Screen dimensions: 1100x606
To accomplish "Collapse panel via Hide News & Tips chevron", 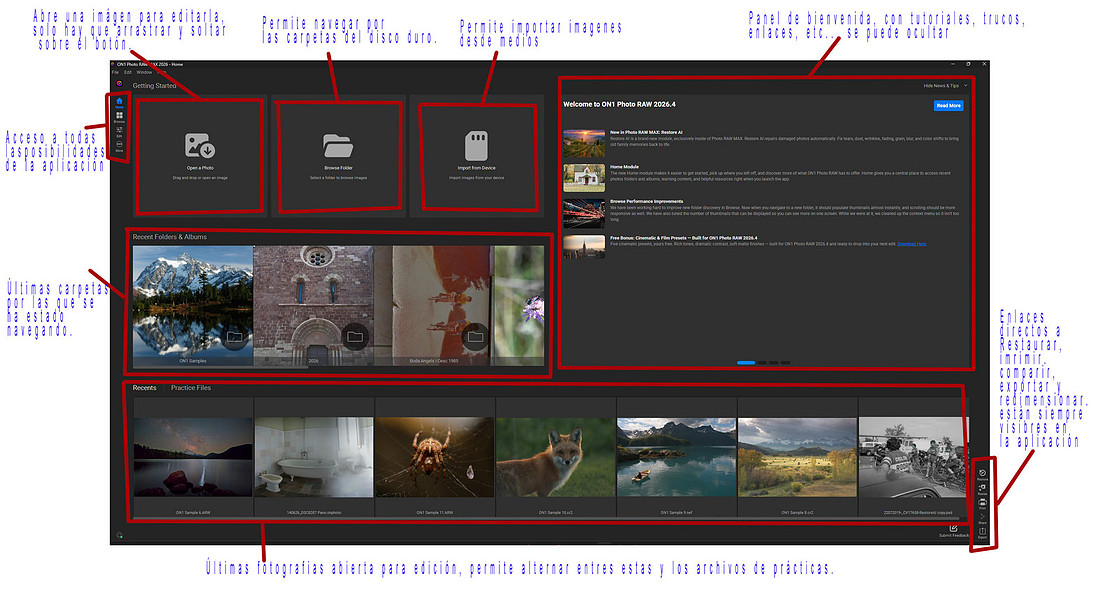I will (965, 86).
